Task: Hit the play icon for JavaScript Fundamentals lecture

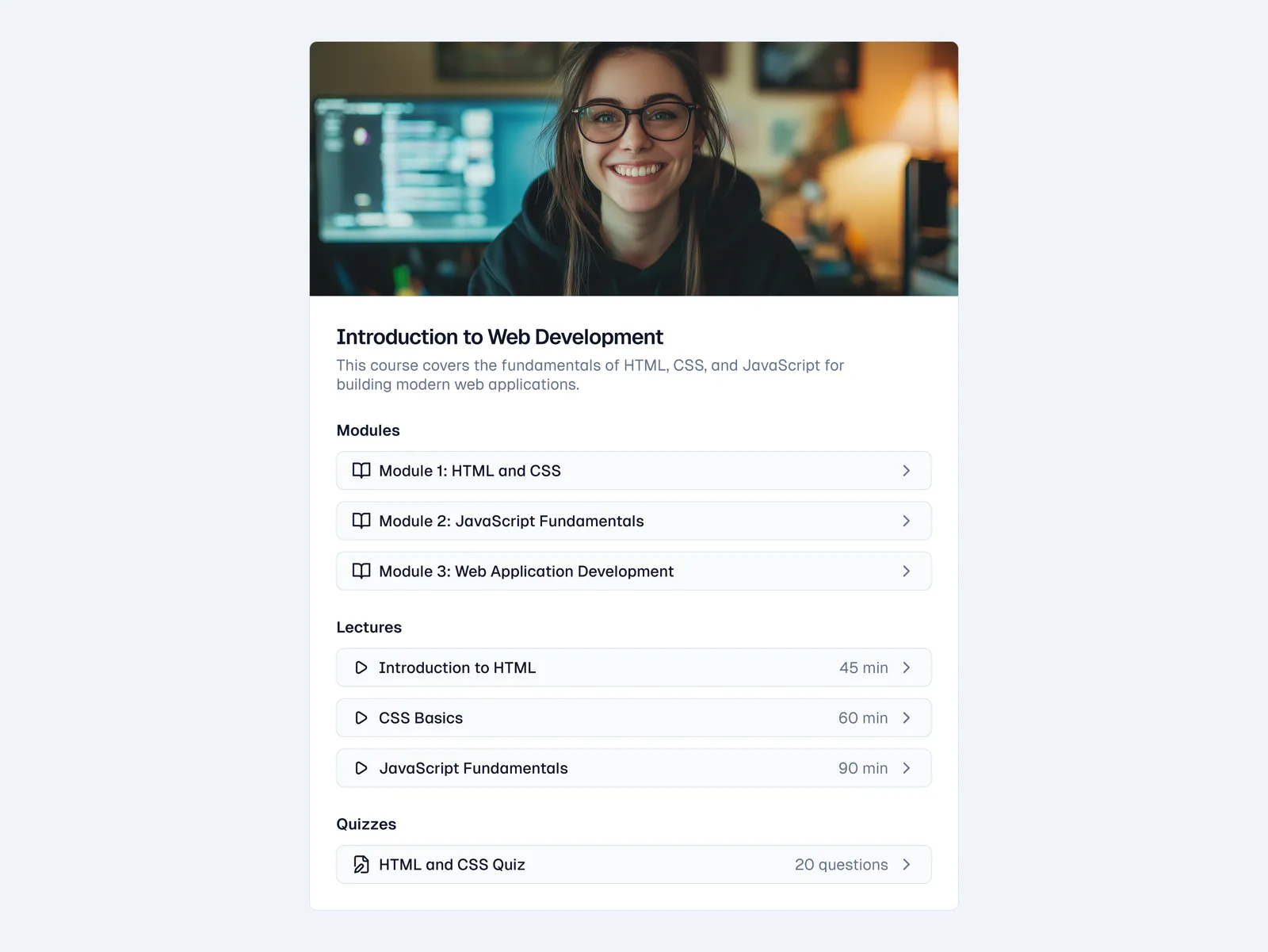Action: [x=361, y=768]
